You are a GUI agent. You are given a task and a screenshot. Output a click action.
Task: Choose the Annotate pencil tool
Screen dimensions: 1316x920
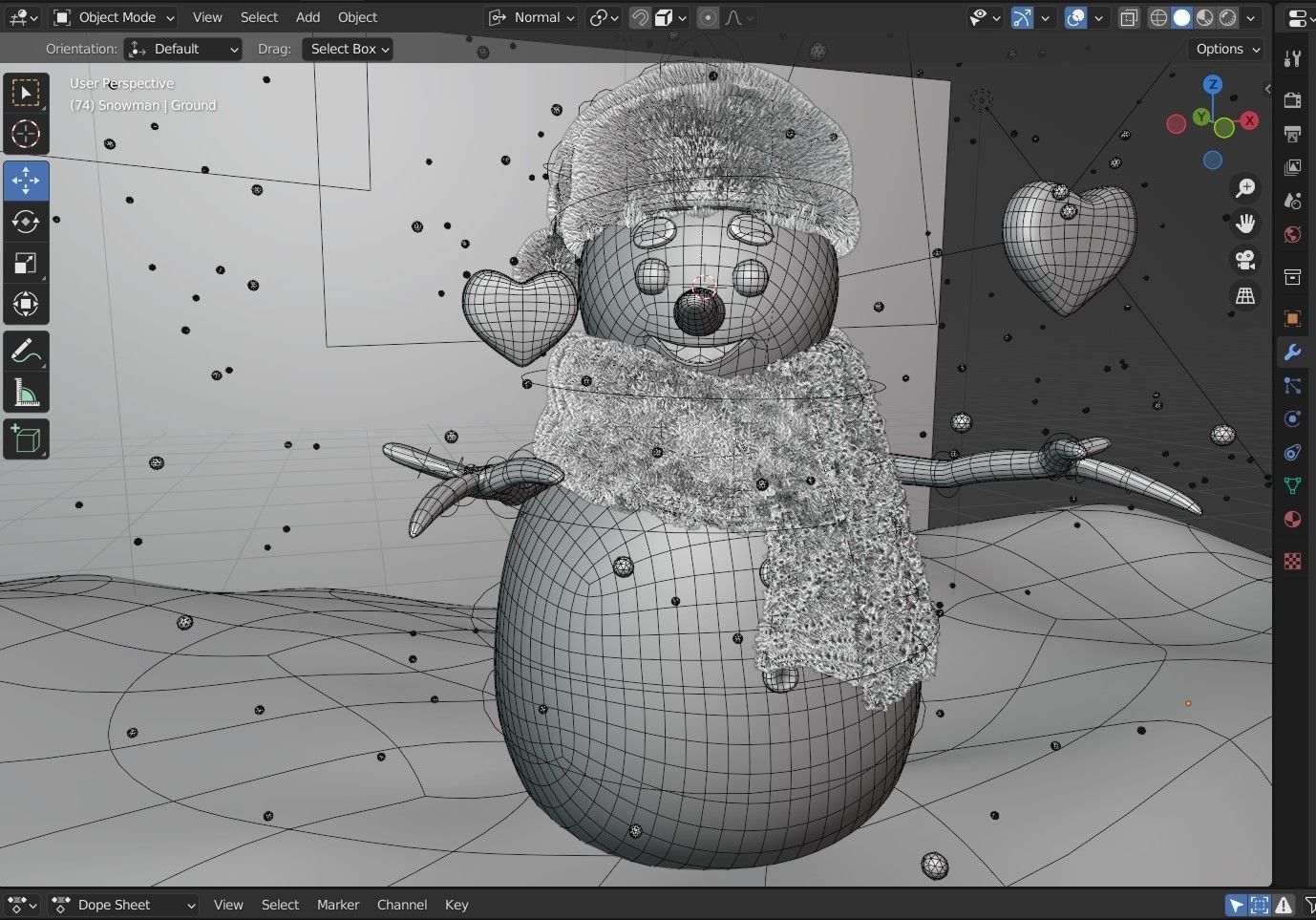pos(26,351)
